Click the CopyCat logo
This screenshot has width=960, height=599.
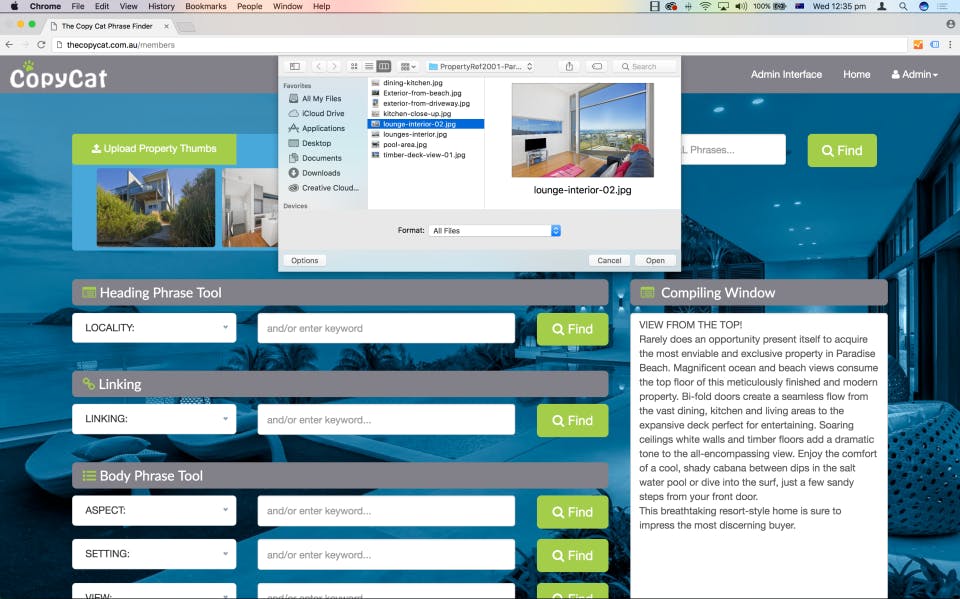click(58, 75)
